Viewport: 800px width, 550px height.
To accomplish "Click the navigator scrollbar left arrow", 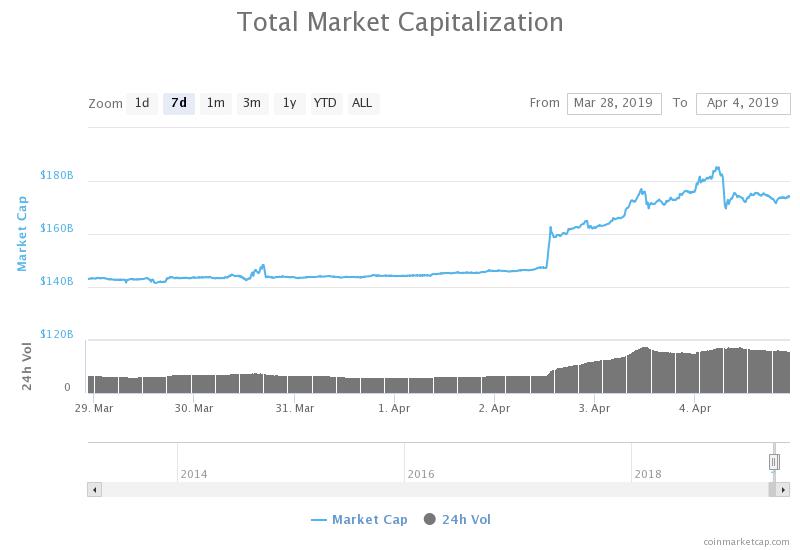I will (x=94, y=490).
